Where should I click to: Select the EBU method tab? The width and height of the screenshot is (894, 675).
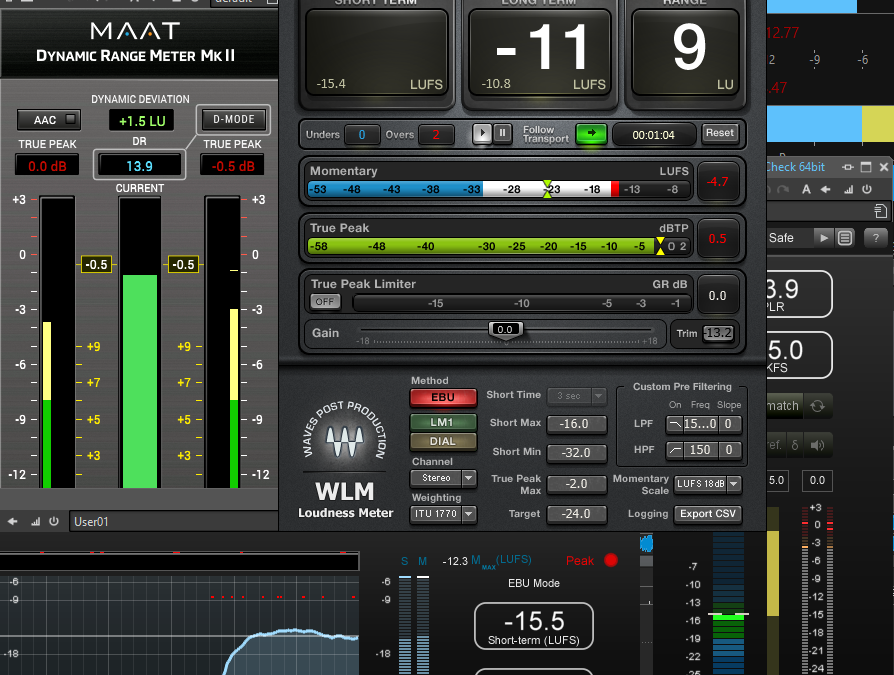pos(441,397)
